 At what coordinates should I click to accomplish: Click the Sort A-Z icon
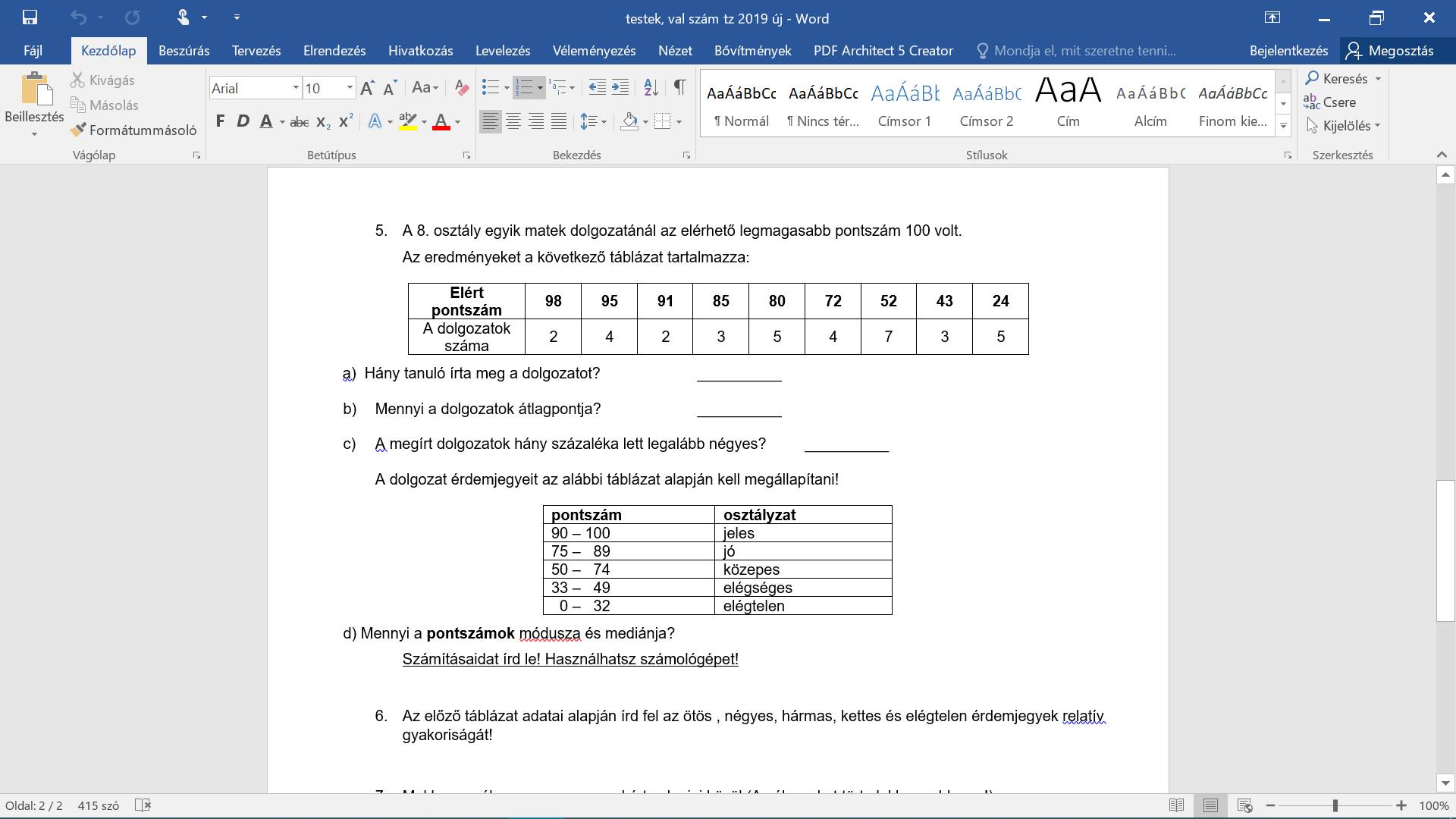[x=651, y=88]
